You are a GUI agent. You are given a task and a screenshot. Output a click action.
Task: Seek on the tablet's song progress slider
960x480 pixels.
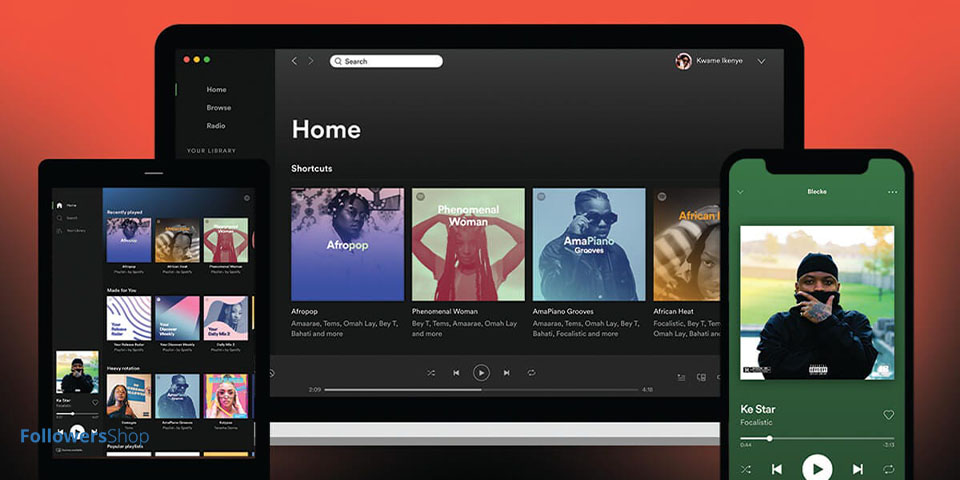coord(77,414)
